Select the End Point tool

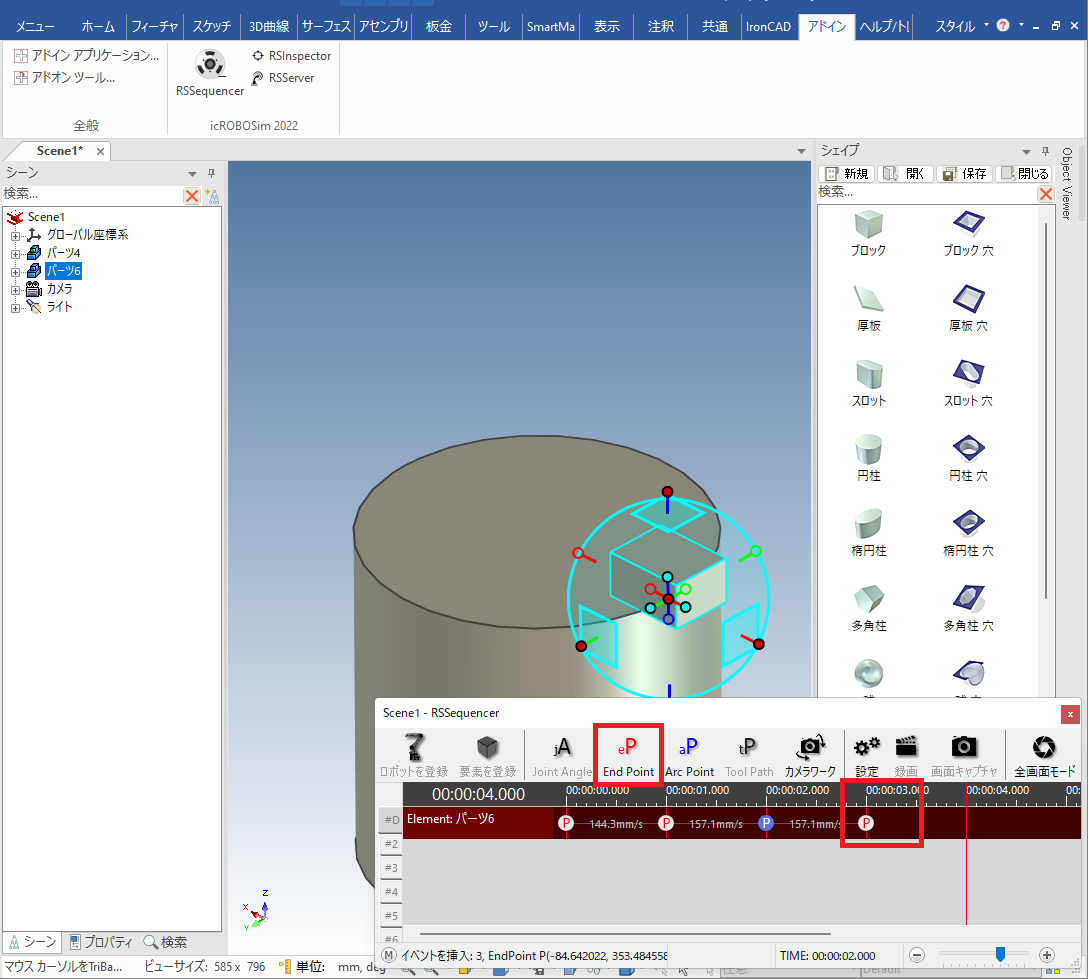pyautogui.click(x=628, y=756)
